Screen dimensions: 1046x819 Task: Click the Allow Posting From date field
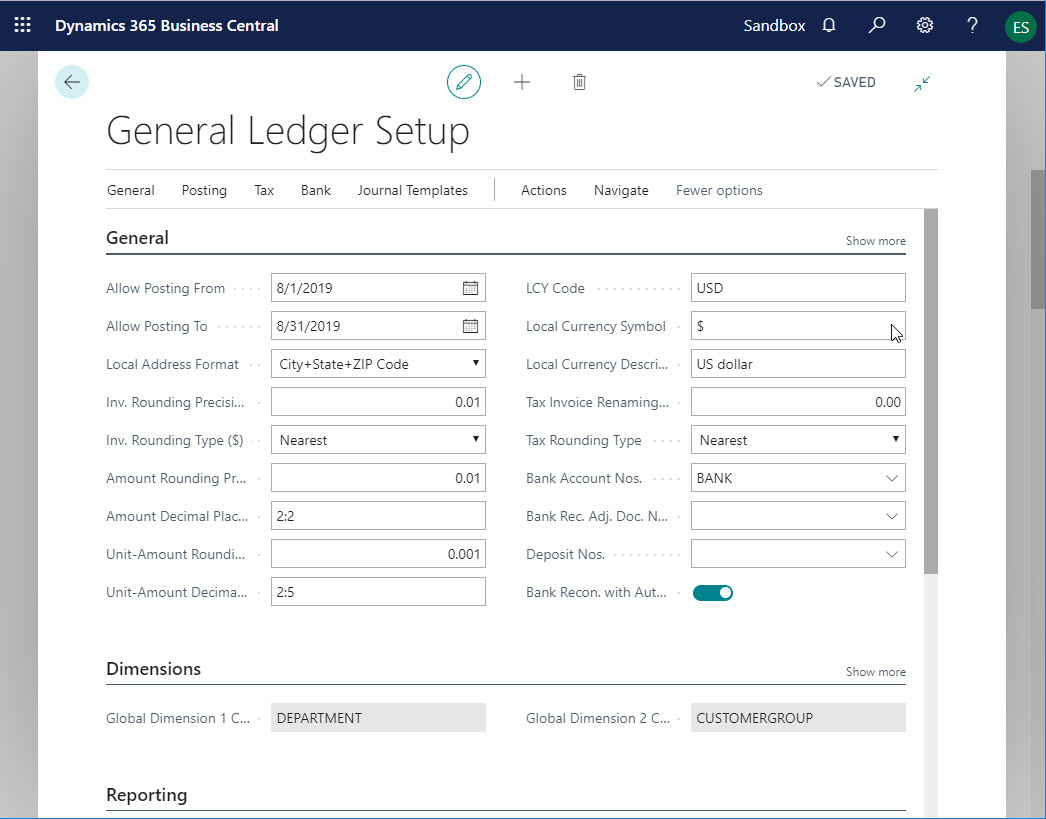(378, 288)
